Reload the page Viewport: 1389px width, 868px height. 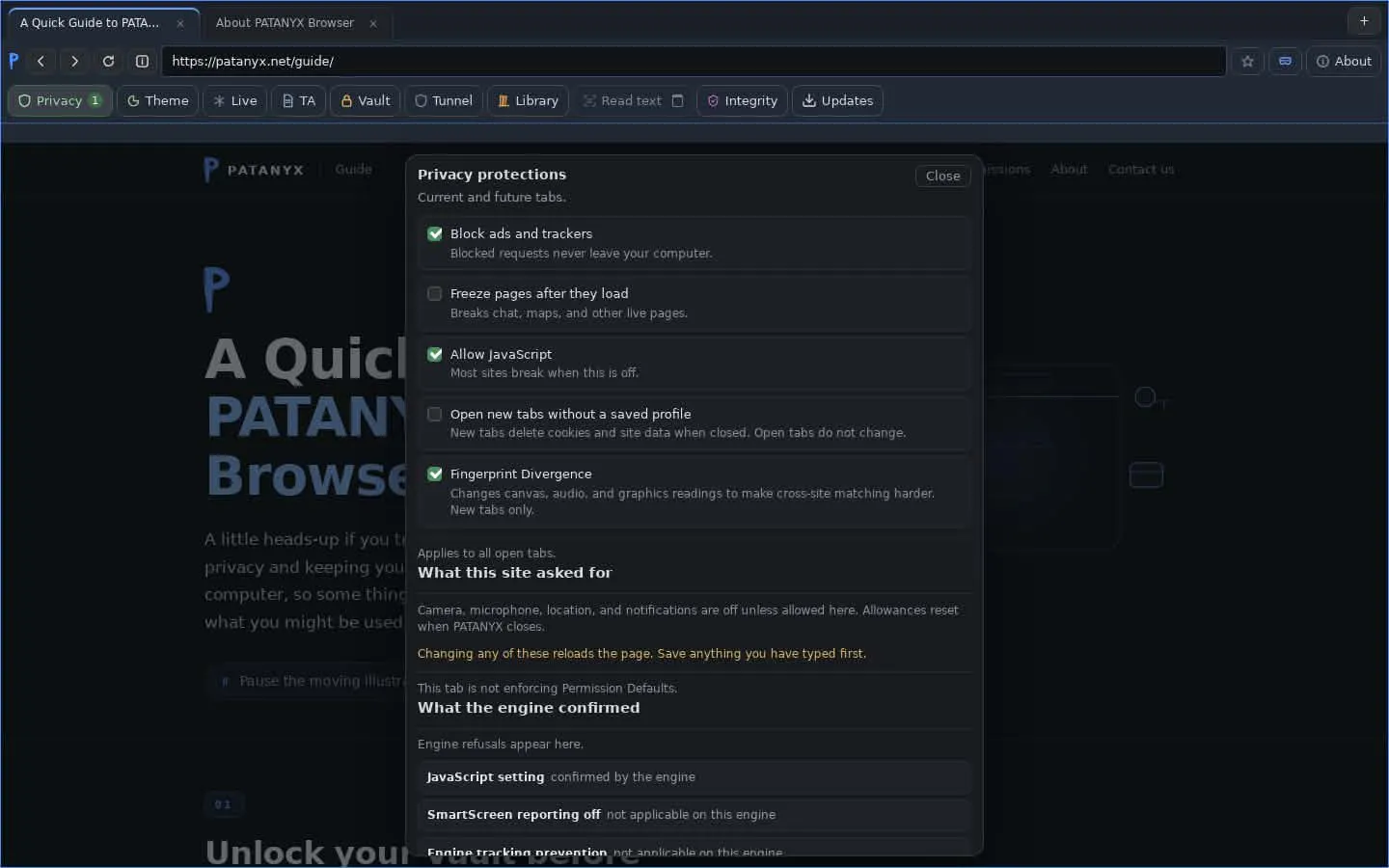click(x=108, y=61)
